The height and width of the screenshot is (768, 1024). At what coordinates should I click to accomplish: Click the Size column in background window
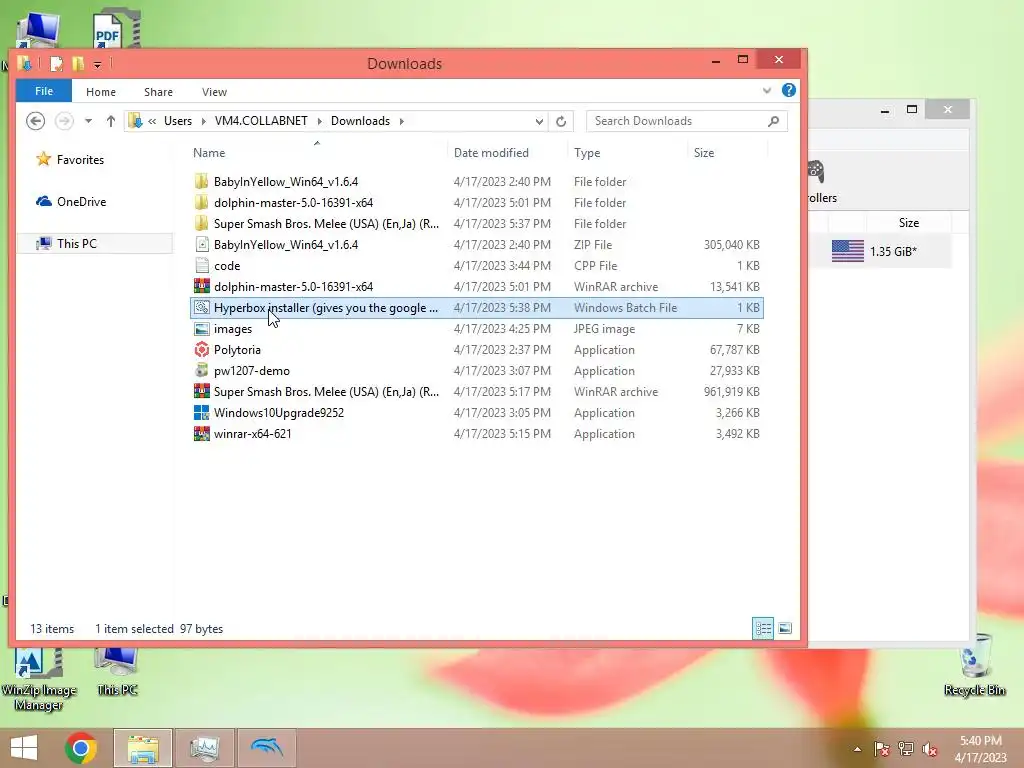point(908,223)
